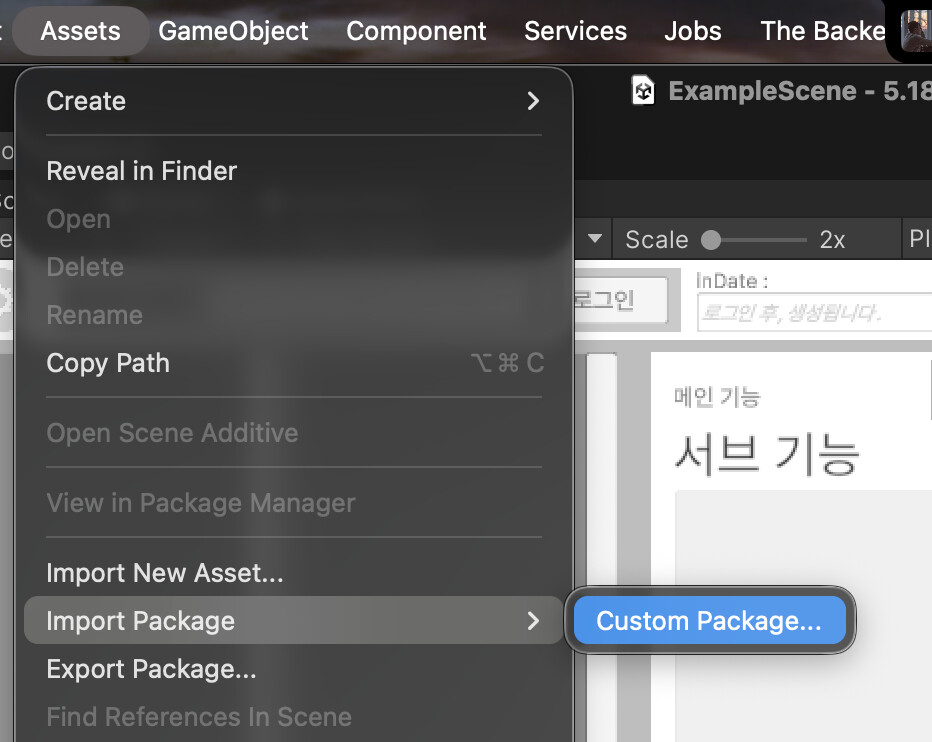Click the 메인 기능 label

click(717, 397)
